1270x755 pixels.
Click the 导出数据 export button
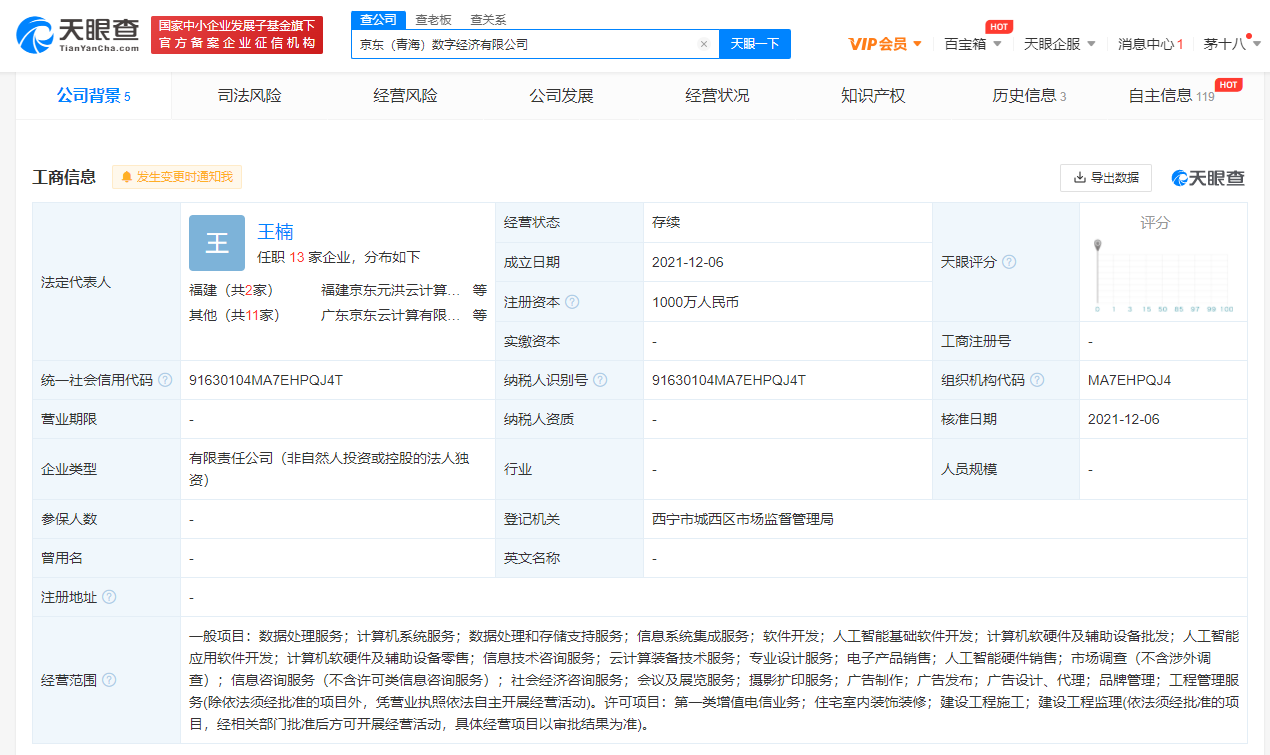pos(1105,177)
